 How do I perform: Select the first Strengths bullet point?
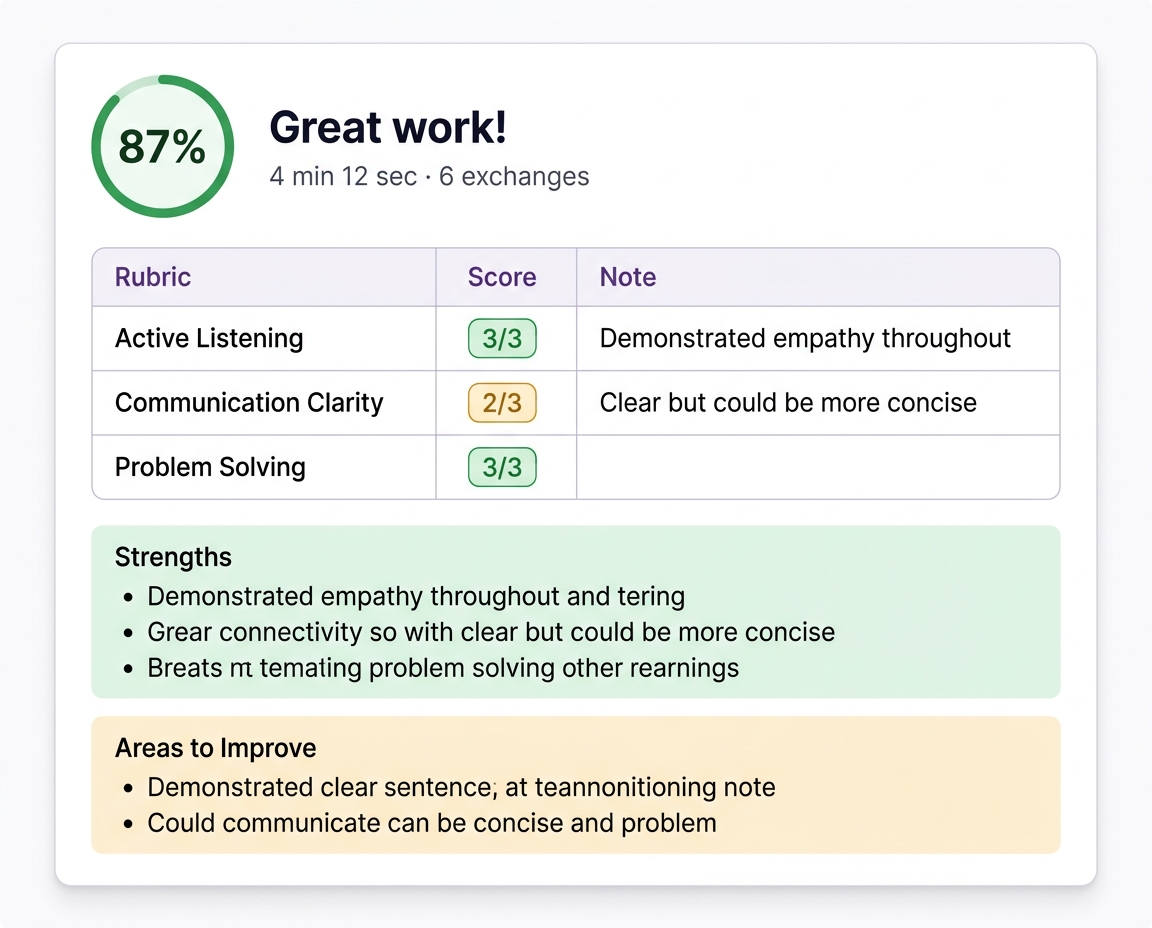tap(416, 596)
